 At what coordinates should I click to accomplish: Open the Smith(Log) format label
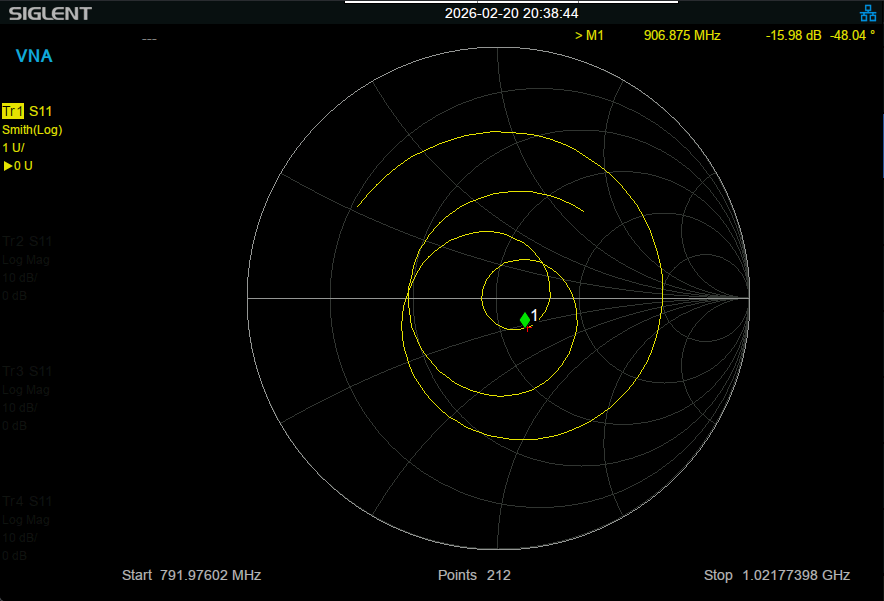point(32,130)
